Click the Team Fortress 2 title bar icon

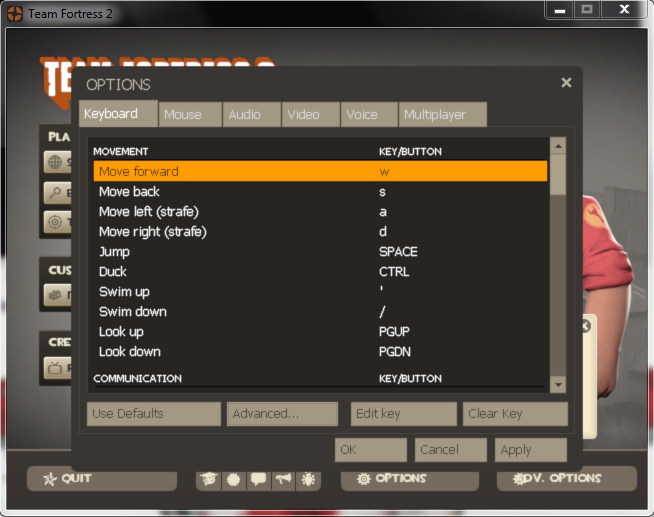(15, 14)
